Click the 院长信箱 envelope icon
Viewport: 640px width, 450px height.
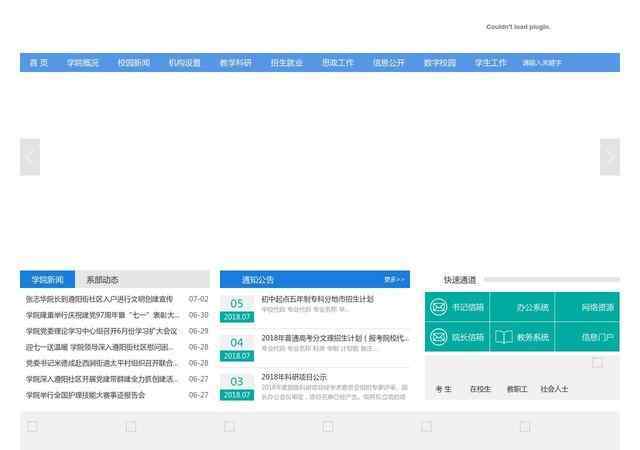coord(439,337)
